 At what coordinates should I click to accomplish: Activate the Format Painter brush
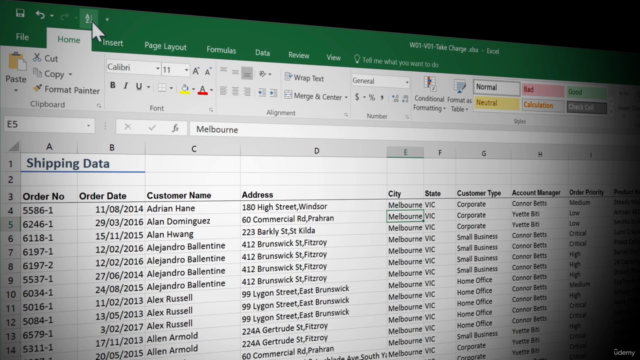(x=66, y=89)
